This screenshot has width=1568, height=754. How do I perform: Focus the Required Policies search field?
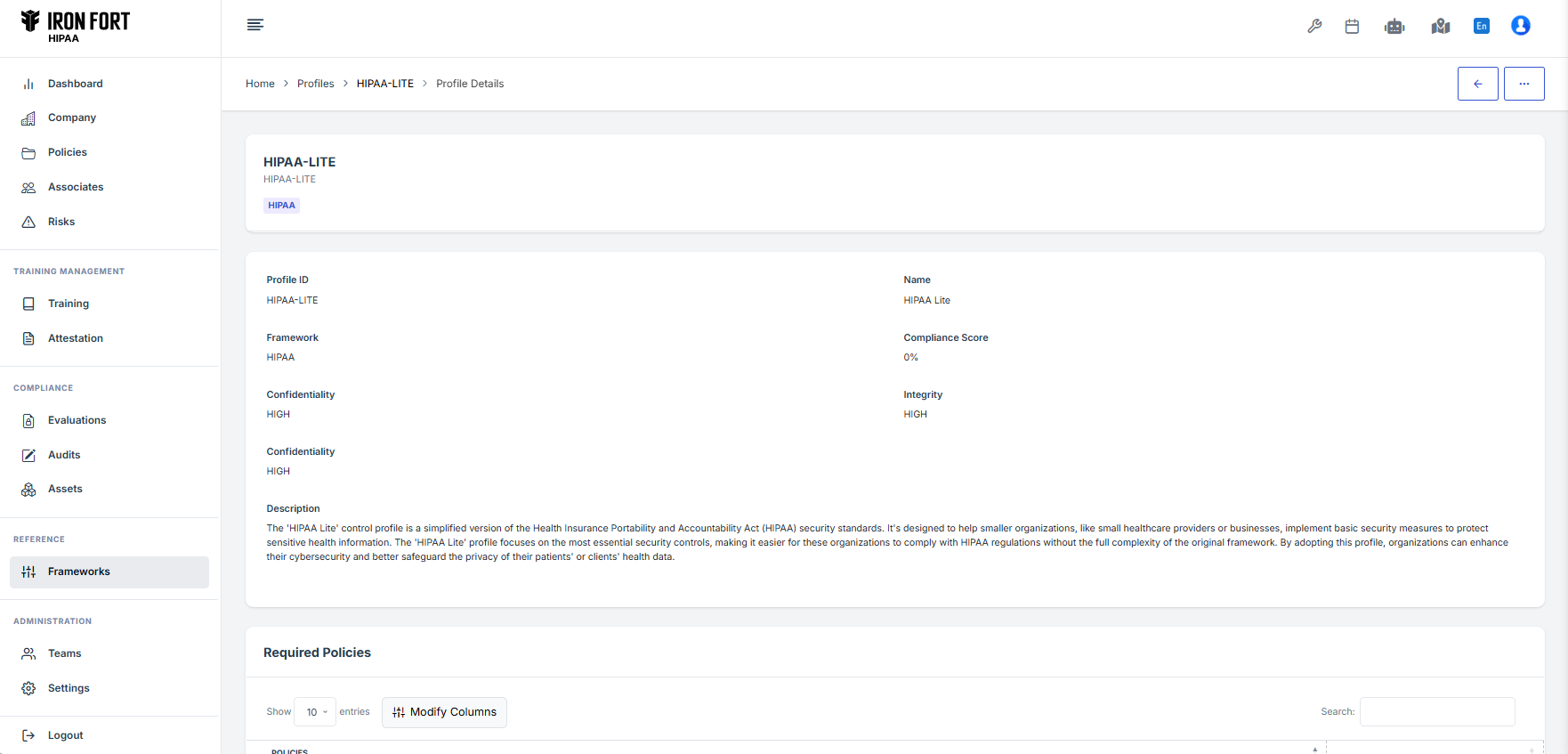[1436, 712]
